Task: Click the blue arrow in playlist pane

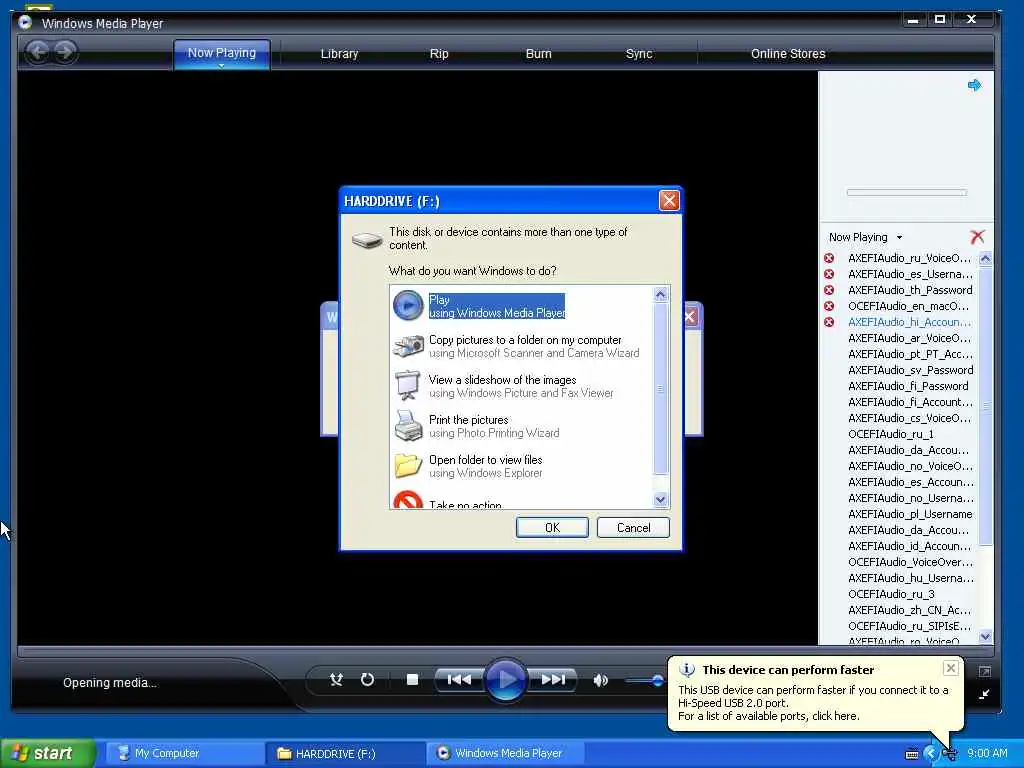Action: point(974,85)
